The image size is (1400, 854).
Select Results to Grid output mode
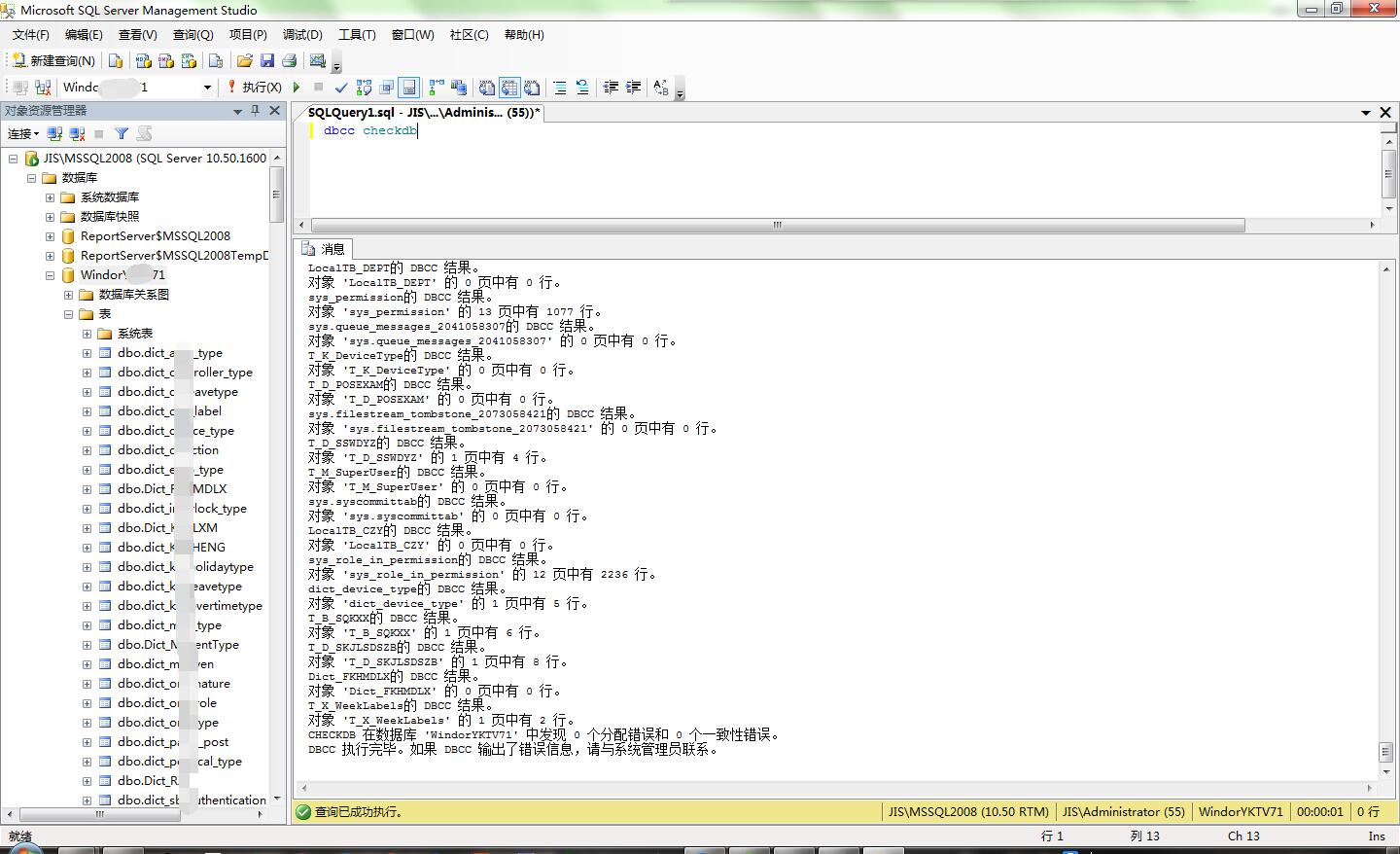(x=509, y=88)
